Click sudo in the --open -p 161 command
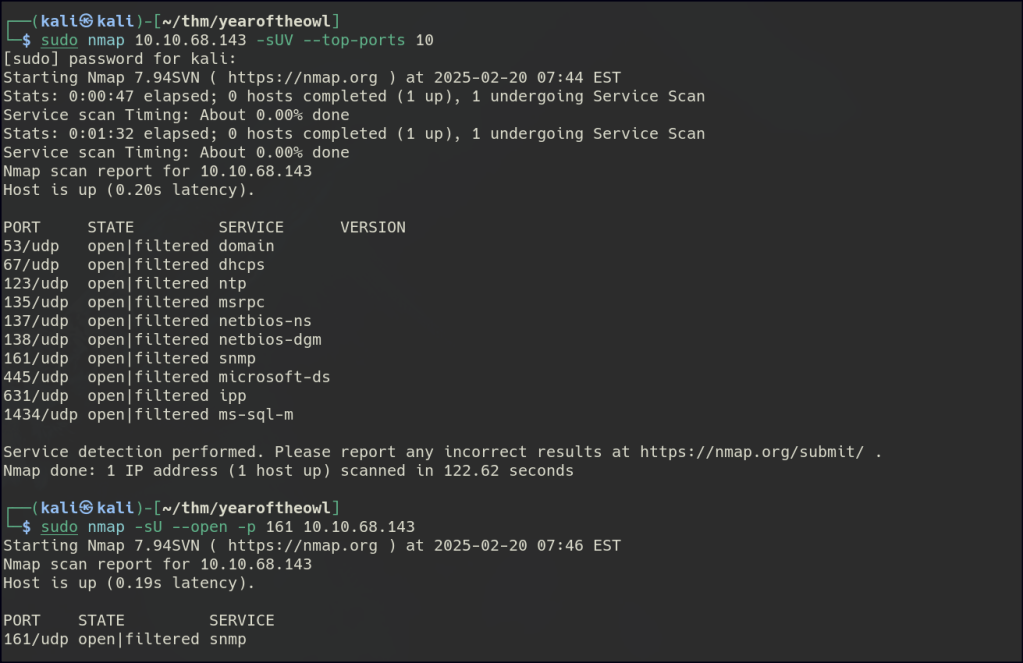 click(x=59, y=526)
